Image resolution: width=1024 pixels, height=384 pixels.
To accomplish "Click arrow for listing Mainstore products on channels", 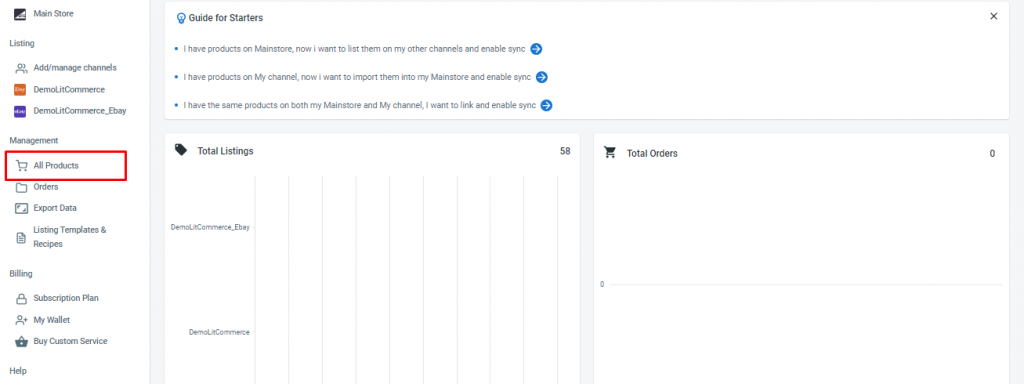I will (x=536, y=49).
